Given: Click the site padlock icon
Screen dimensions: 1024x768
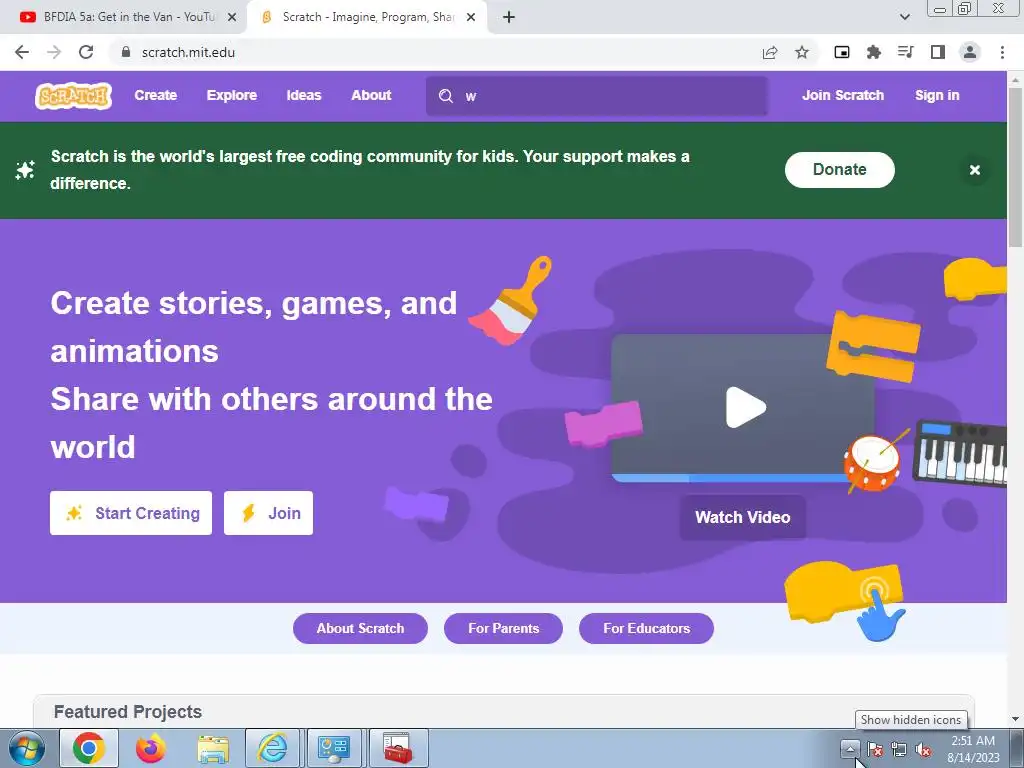Looking at the screenshot, I should pyautogui.click(x=126, y=52).
